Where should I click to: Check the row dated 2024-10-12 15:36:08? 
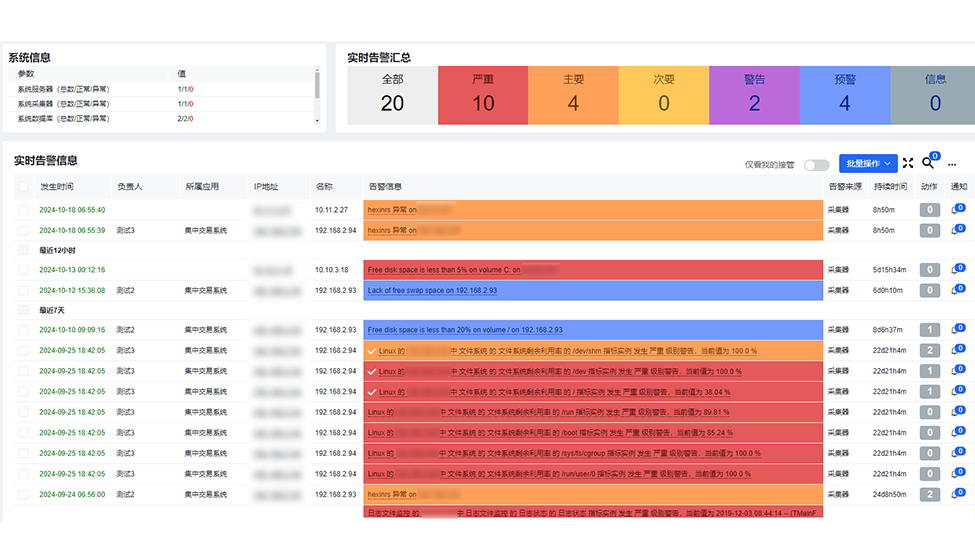(24, 290)
